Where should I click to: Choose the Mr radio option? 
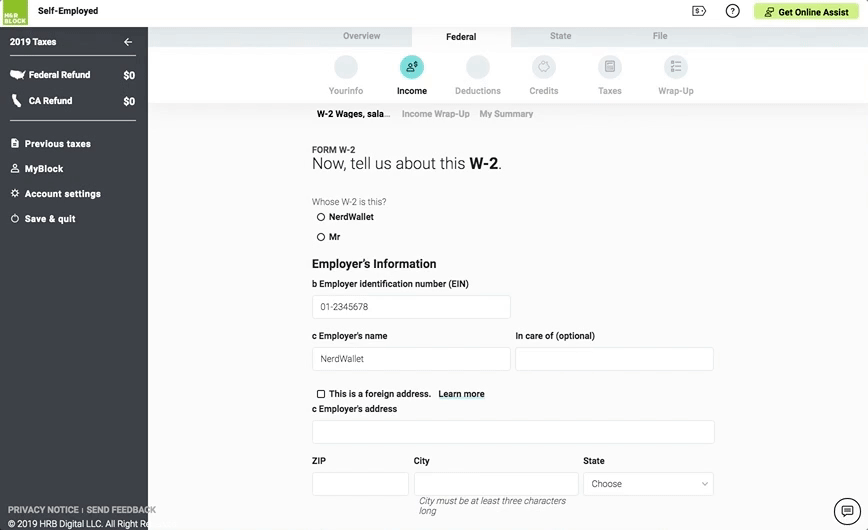(x=321, y=237)
